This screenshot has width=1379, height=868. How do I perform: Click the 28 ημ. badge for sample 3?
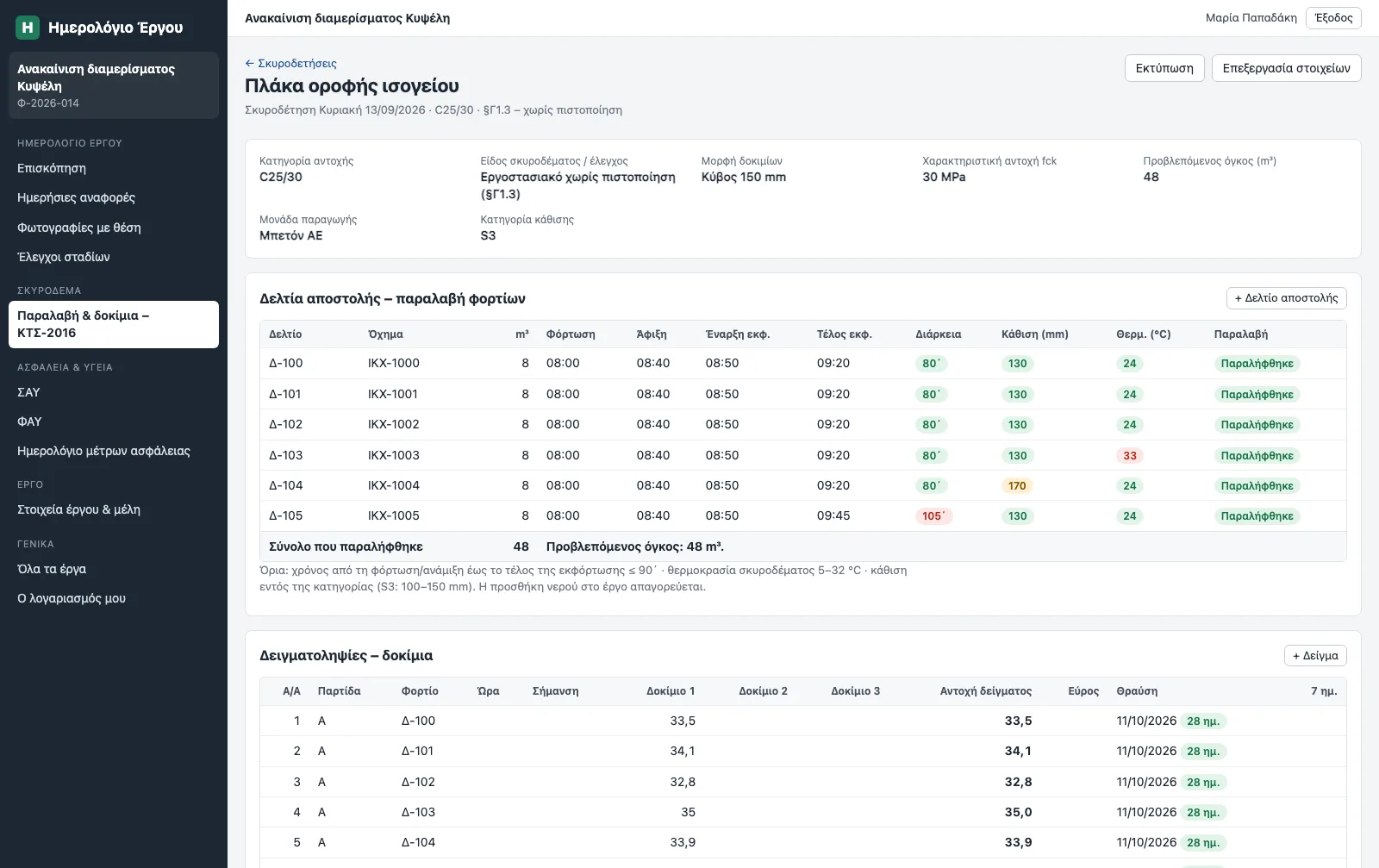click(1203, 783)
